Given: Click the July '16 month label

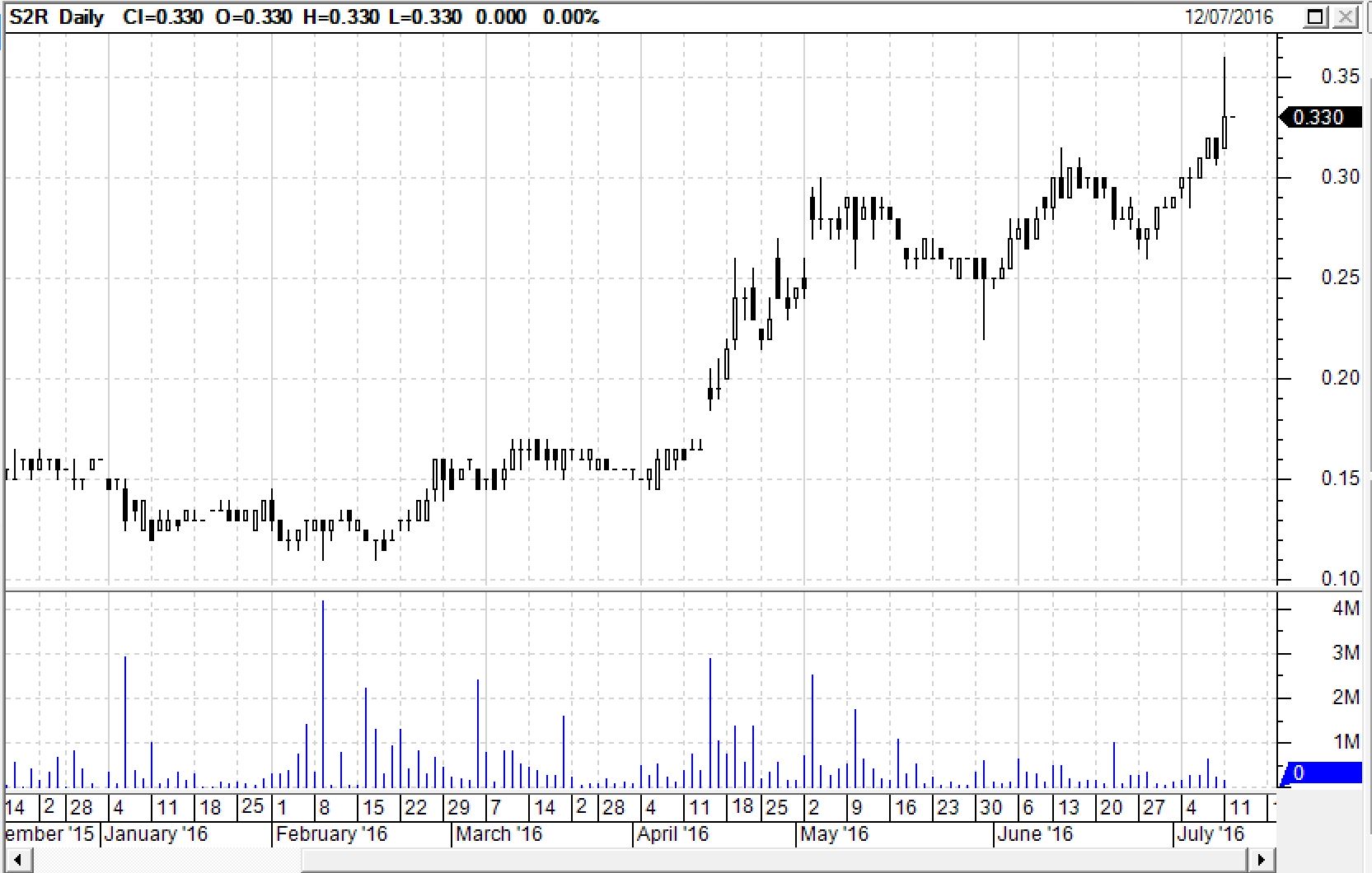Looking at the screenshot, I should [x=1210, y=834].
